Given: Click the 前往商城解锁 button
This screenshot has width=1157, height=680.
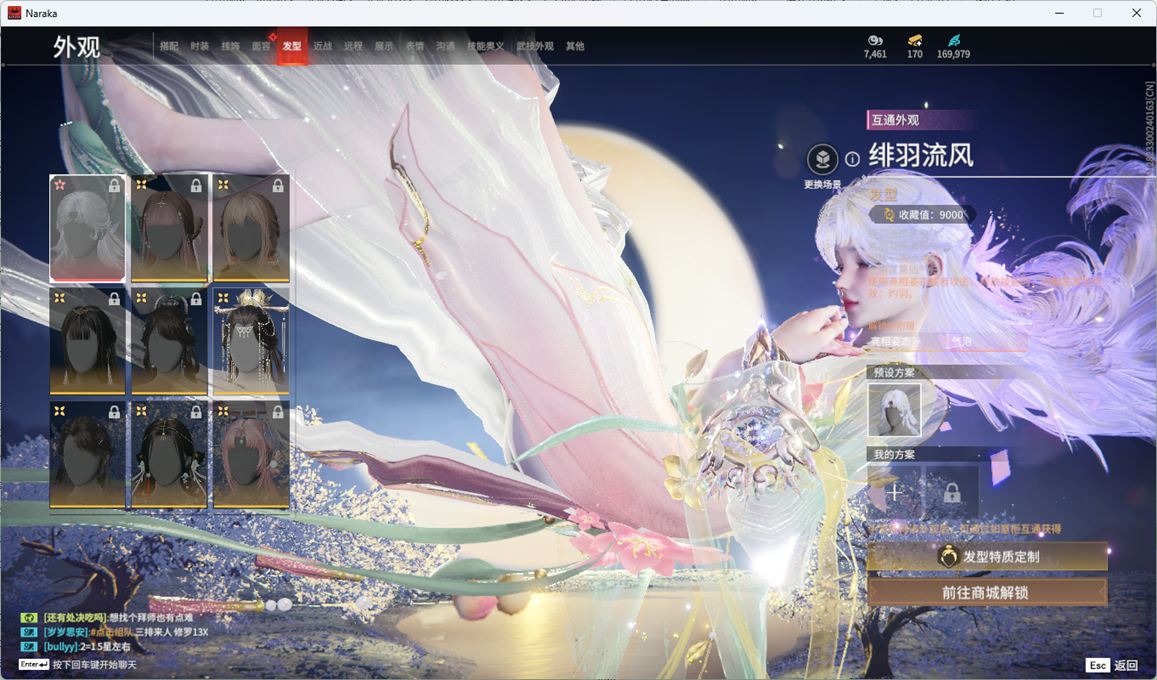Looking at the screenshot, I should point(987,592).
